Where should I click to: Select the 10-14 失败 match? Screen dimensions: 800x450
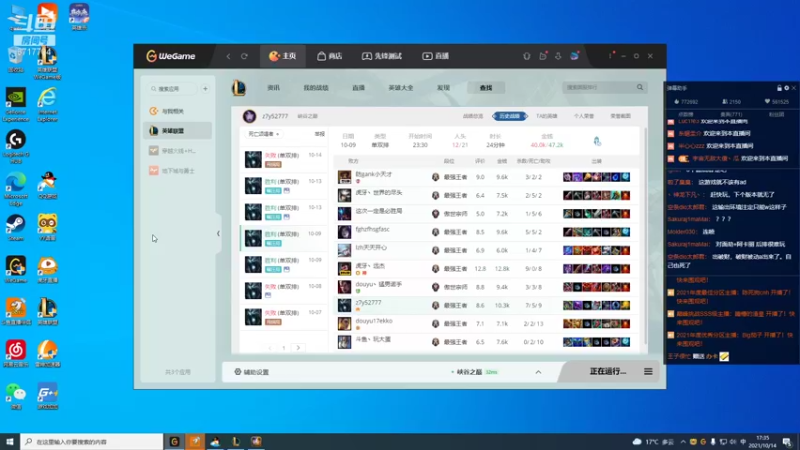click(284, 159)
